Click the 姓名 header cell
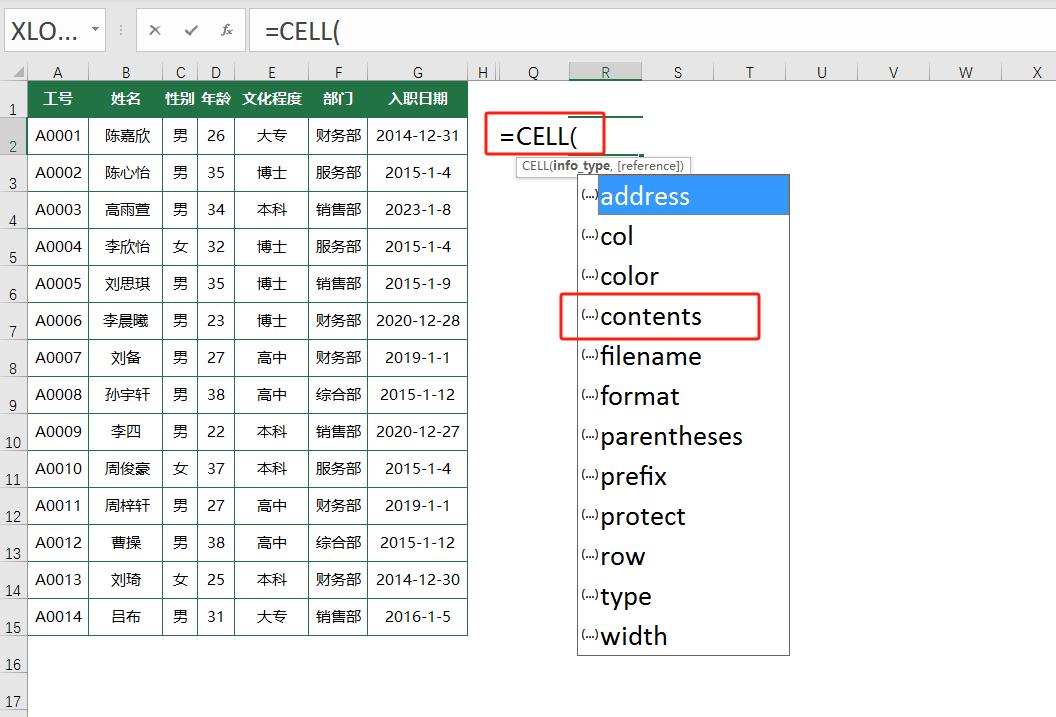1056x717 pixels. pyautogui.click(x=126, y=99)
